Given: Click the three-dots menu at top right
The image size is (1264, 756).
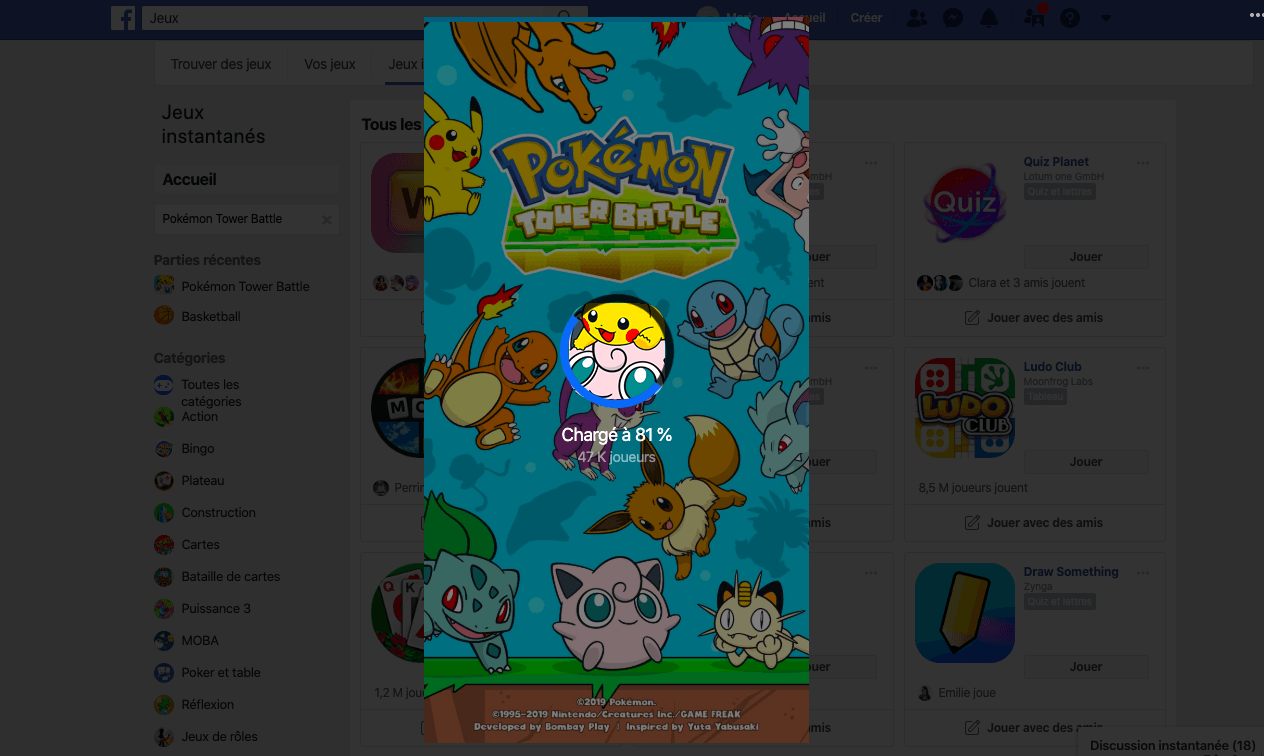Looking at the screenshot, I should coord(1256,15).
